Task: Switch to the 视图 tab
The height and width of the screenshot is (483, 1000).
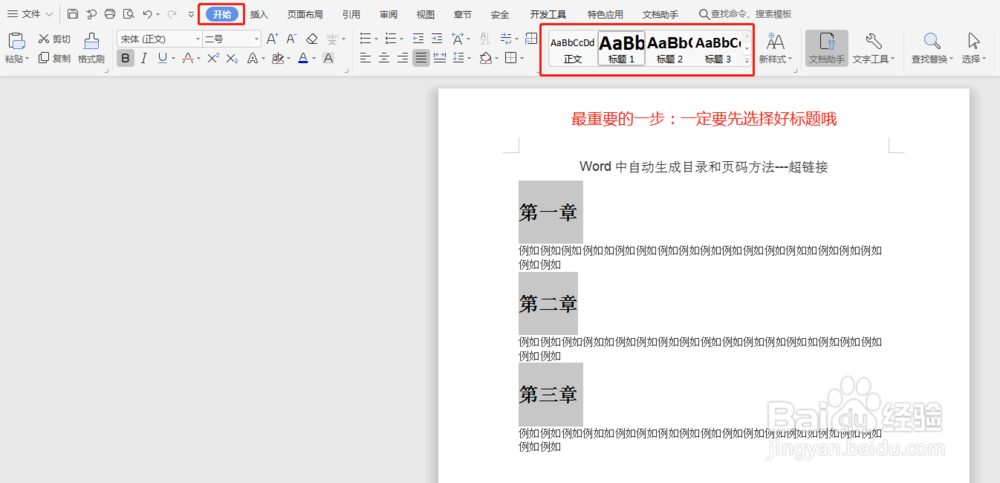Action: click(425, 14)
